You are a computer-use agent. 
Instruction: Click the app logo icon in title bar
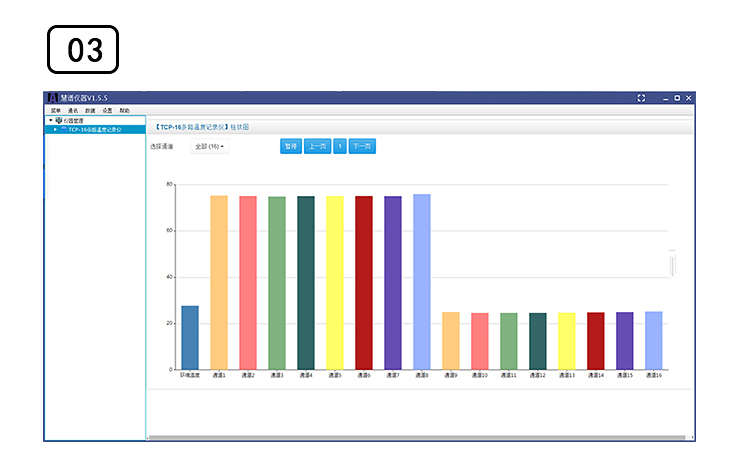53,98
